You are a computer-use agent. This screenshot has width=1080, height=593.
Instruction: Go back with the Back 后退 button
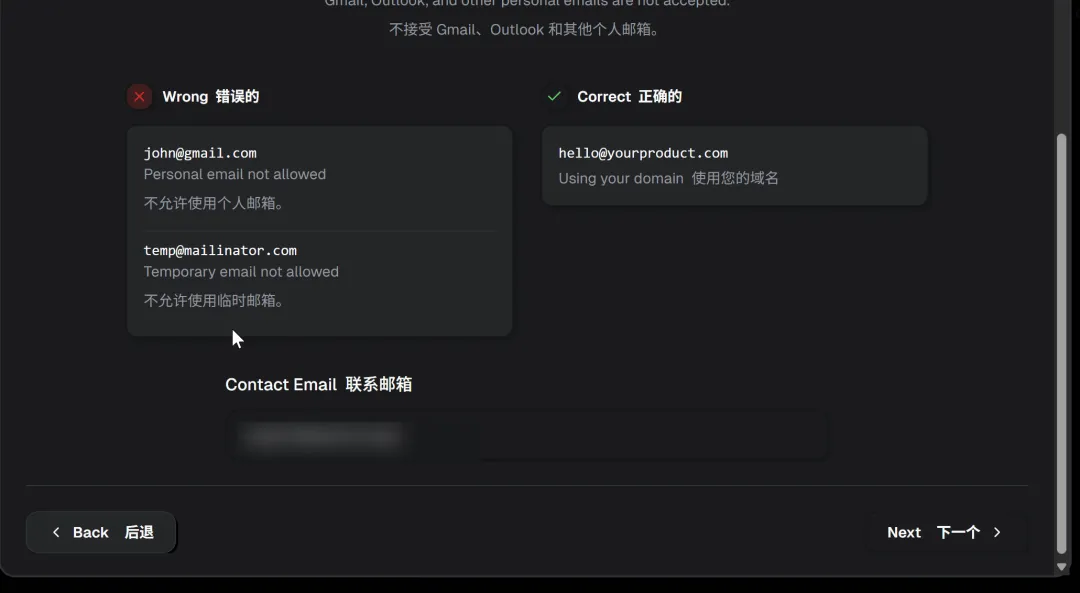click(101, 532)
